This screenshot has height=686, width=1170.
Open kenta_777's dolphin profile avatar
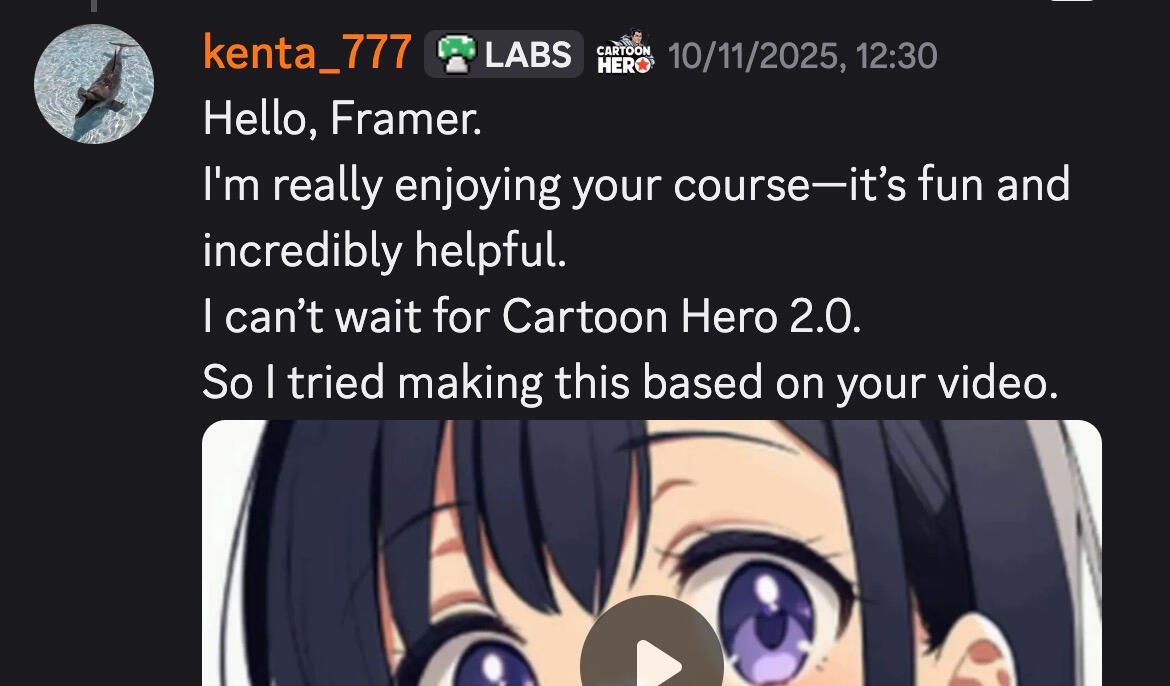pos(94,84)
